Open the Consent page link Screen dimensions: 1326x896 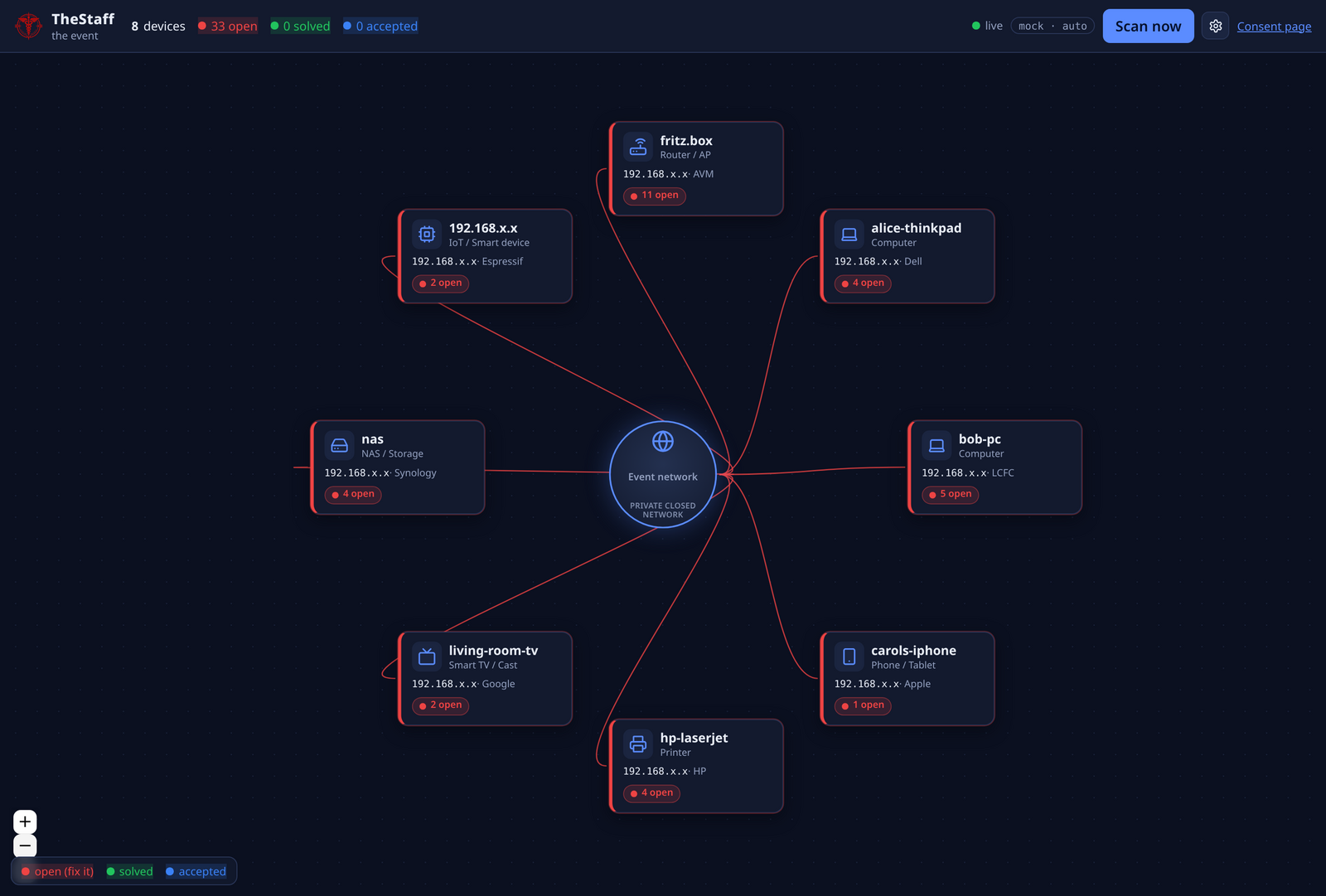(x=1274, y=27)
